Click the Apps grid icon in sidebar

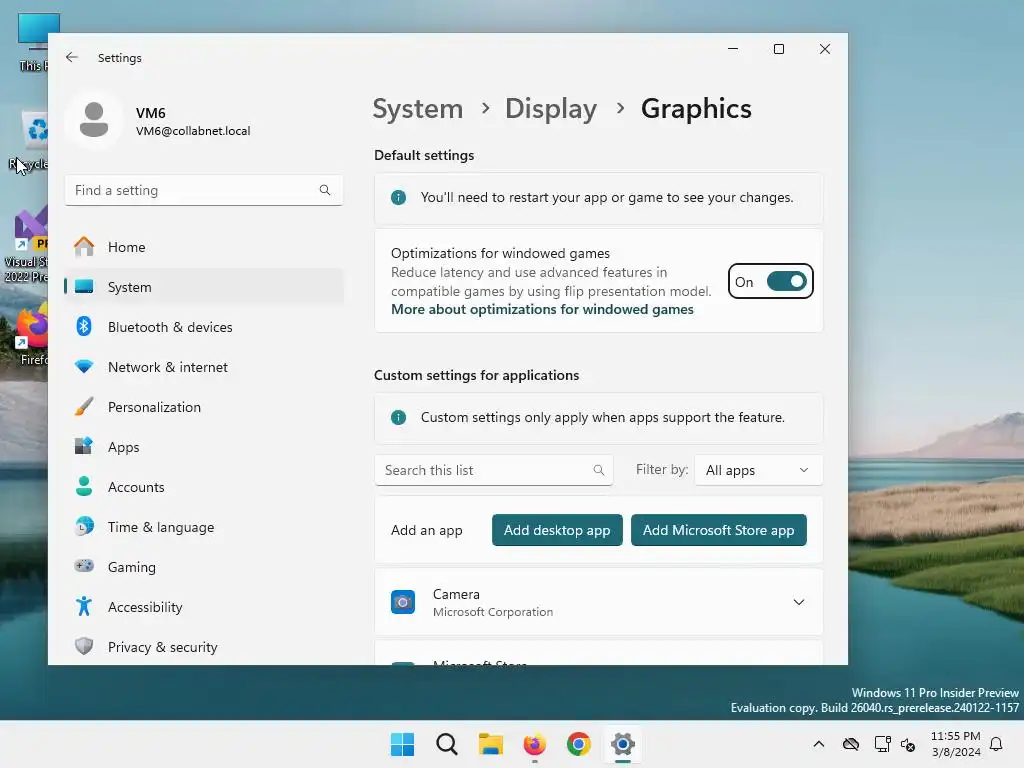(x=84, y=446)
